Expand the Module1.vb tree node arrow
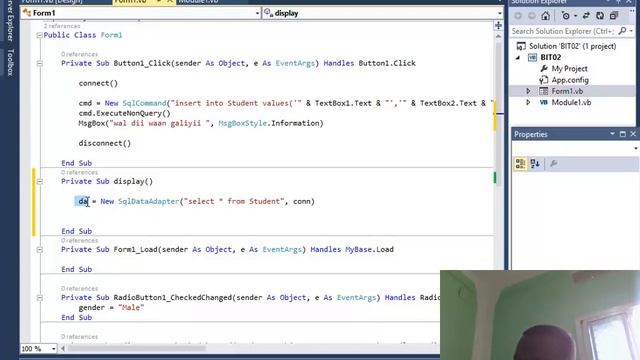 528,102
